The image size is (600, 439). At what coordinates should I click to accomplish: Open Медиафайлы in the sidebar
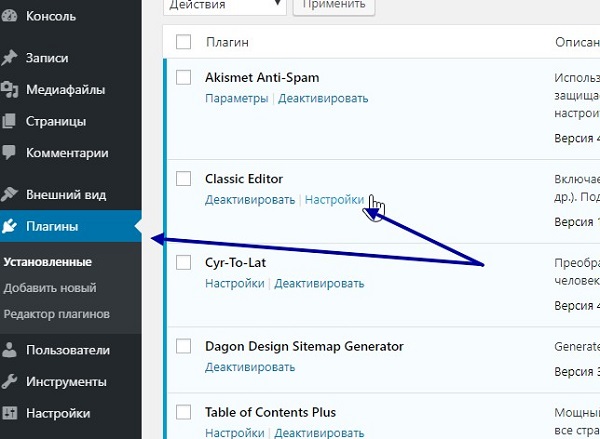[65, 90]
